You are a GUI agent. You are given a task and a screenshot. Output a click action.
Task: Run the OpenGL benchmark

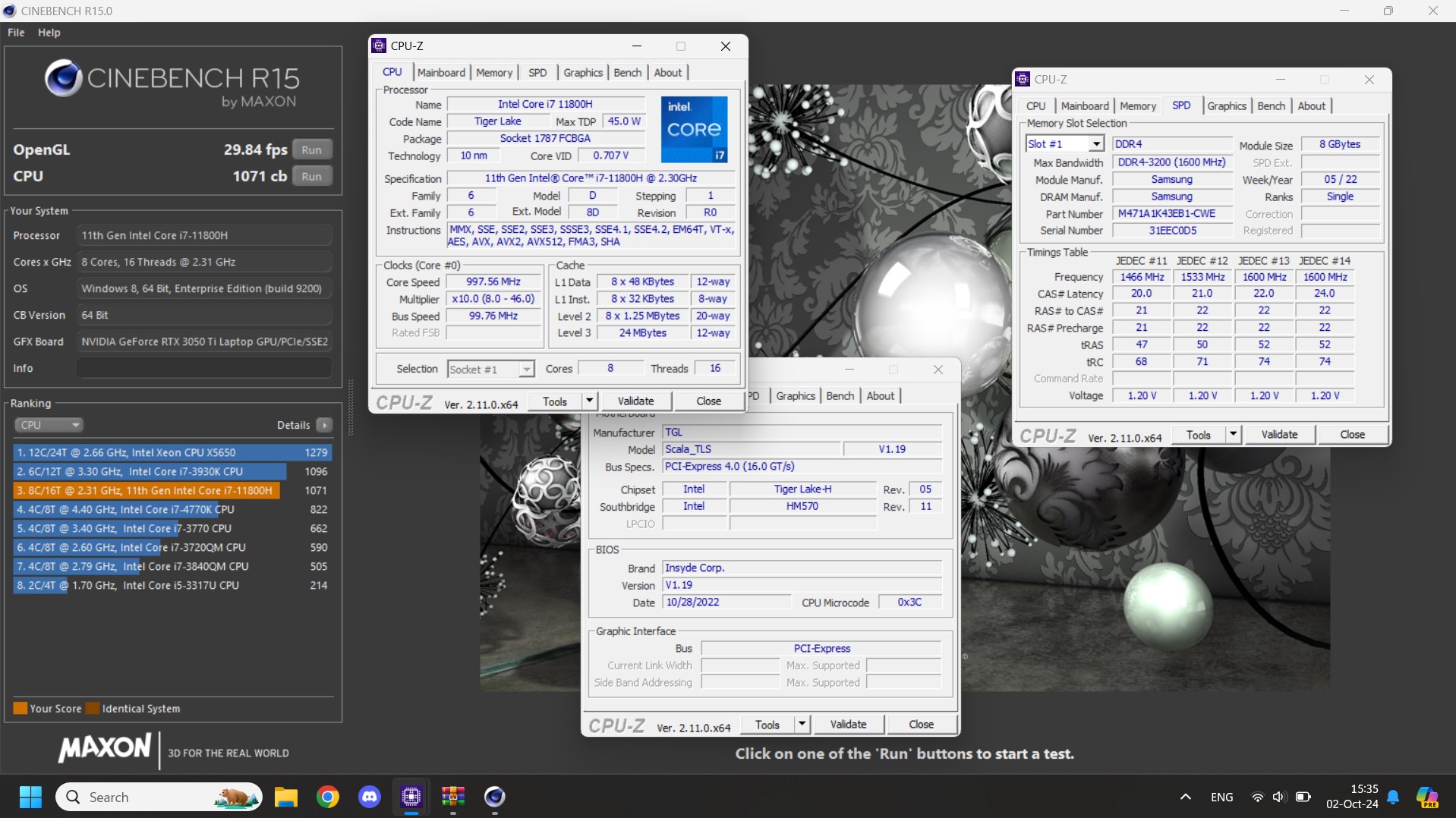[x=311, y=150]
